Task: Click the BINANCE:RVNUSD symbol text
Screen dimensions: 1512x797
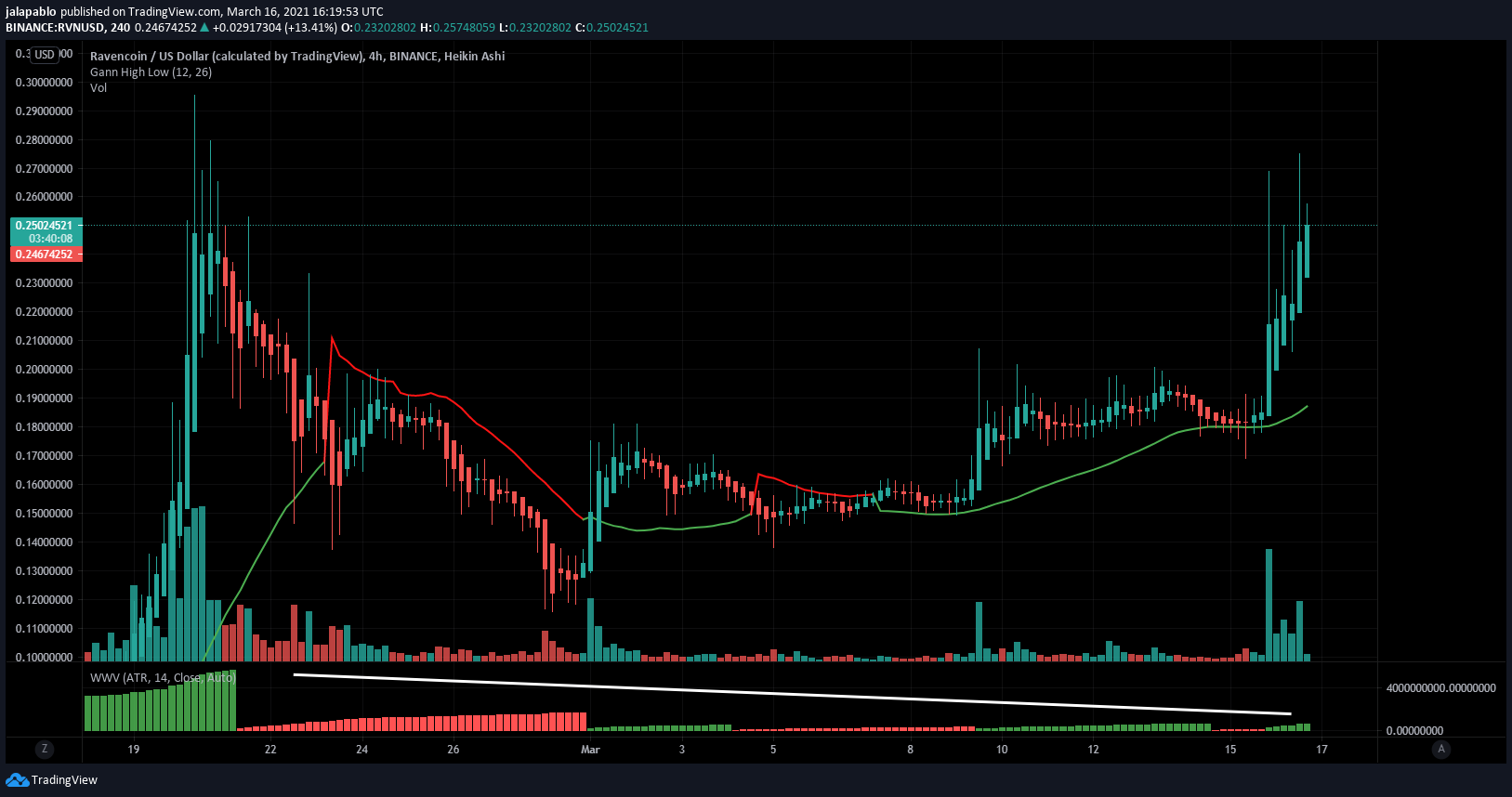Action: pos(55,28)
